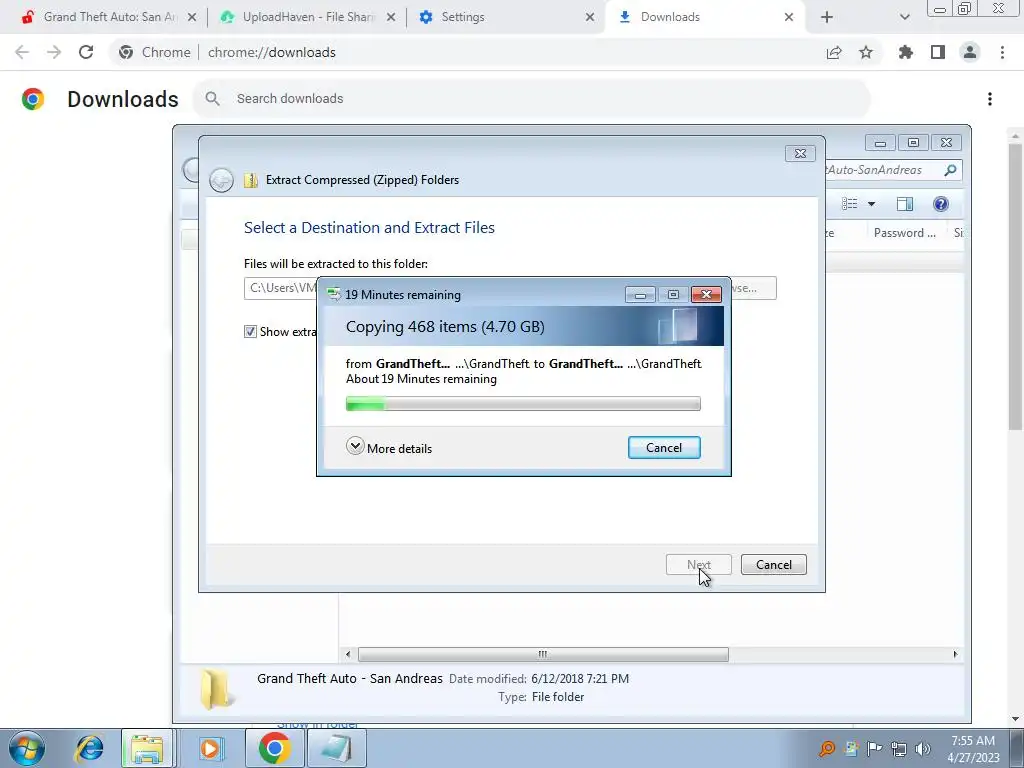Click the copy progress bar

tap(523, 404)
